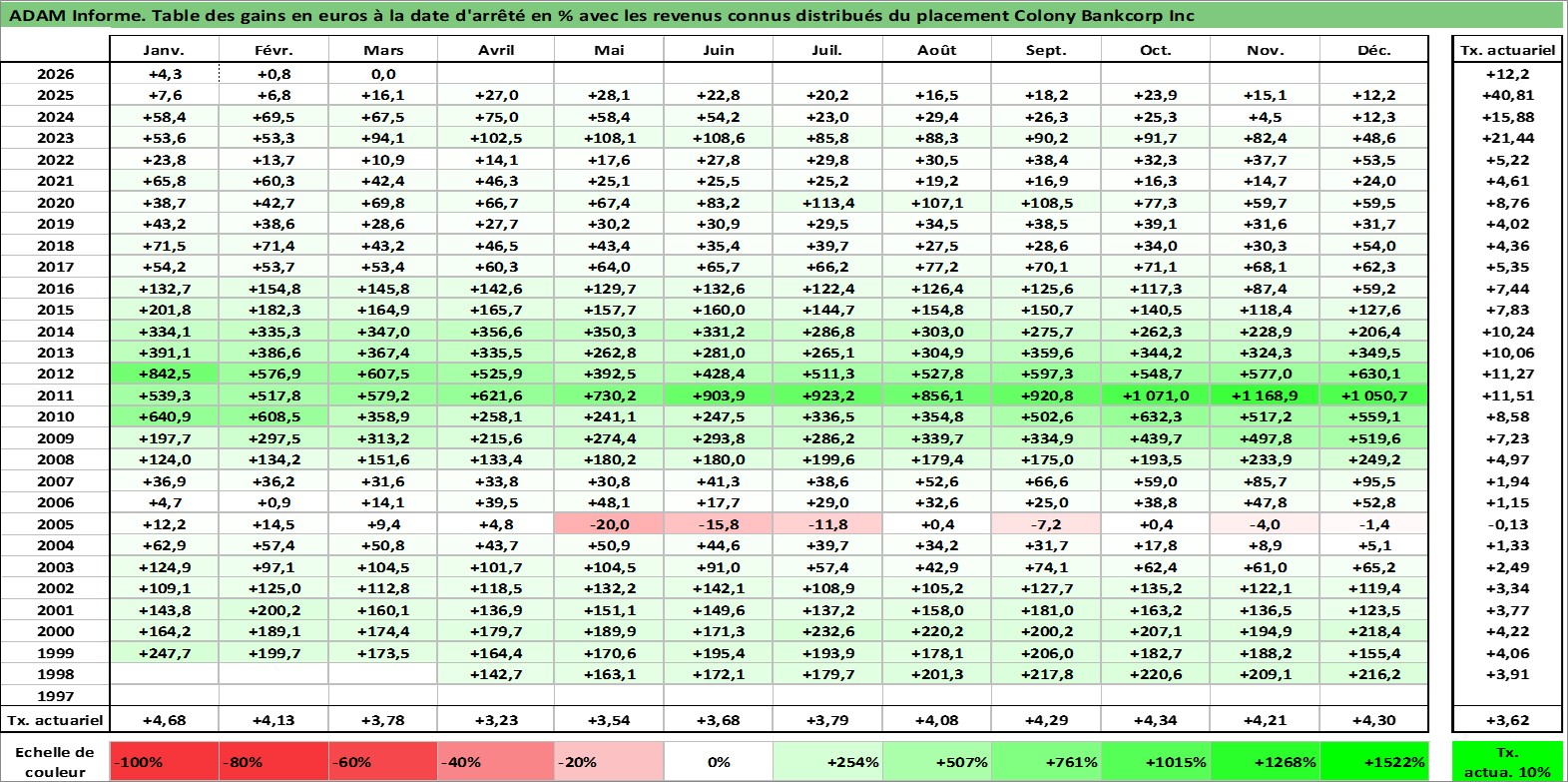The height and width of the screenshot is (782, 1568).
Task: Select the 2005 May cell -20,0
Action: pos(609,524)
